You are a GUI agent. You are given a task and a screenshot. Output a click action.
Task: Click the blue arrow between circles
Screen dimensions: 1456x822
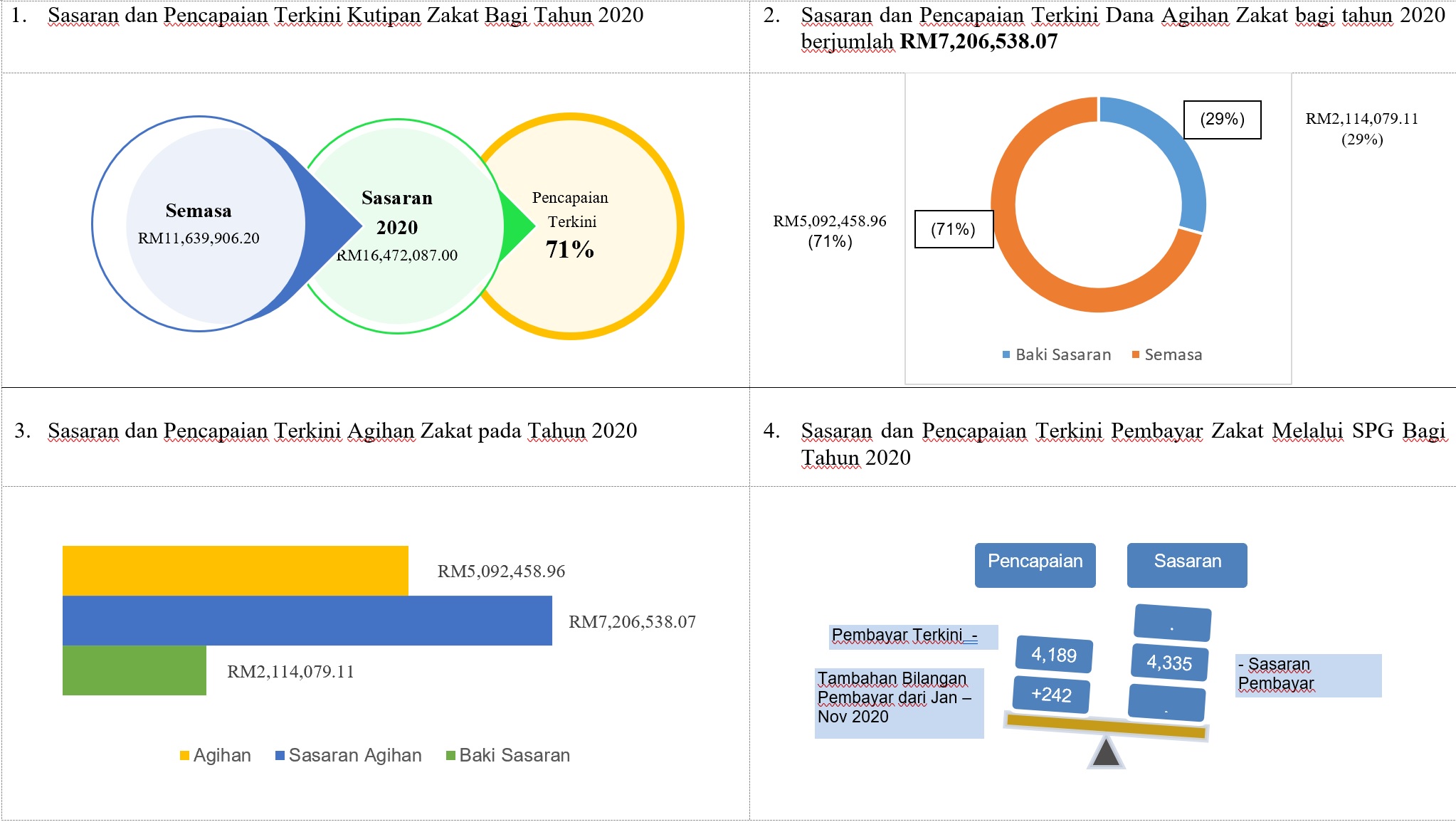tap(327, 225)
